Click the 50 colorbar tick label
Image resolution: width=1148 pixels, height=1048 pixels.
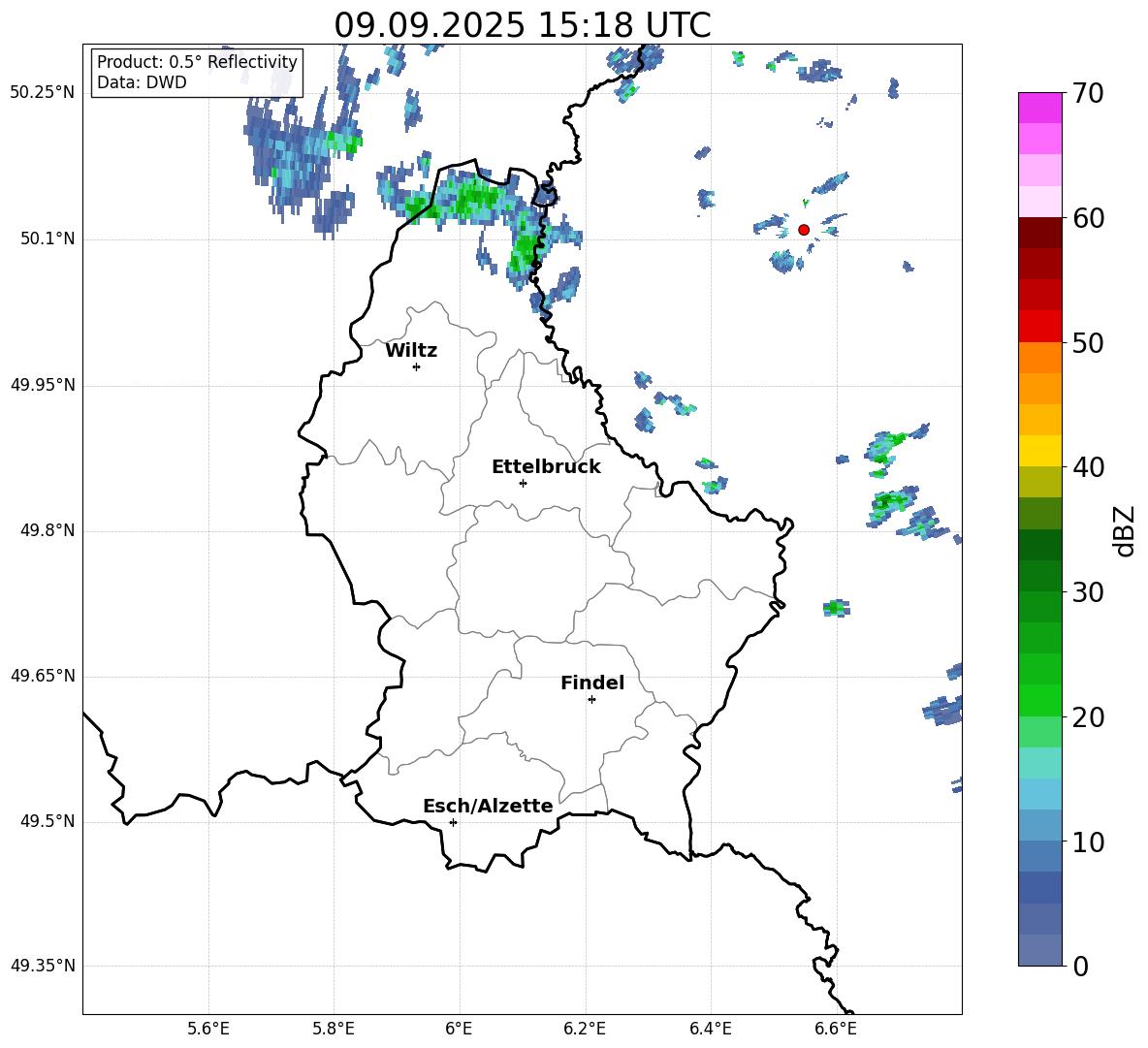coord(1088,342)
